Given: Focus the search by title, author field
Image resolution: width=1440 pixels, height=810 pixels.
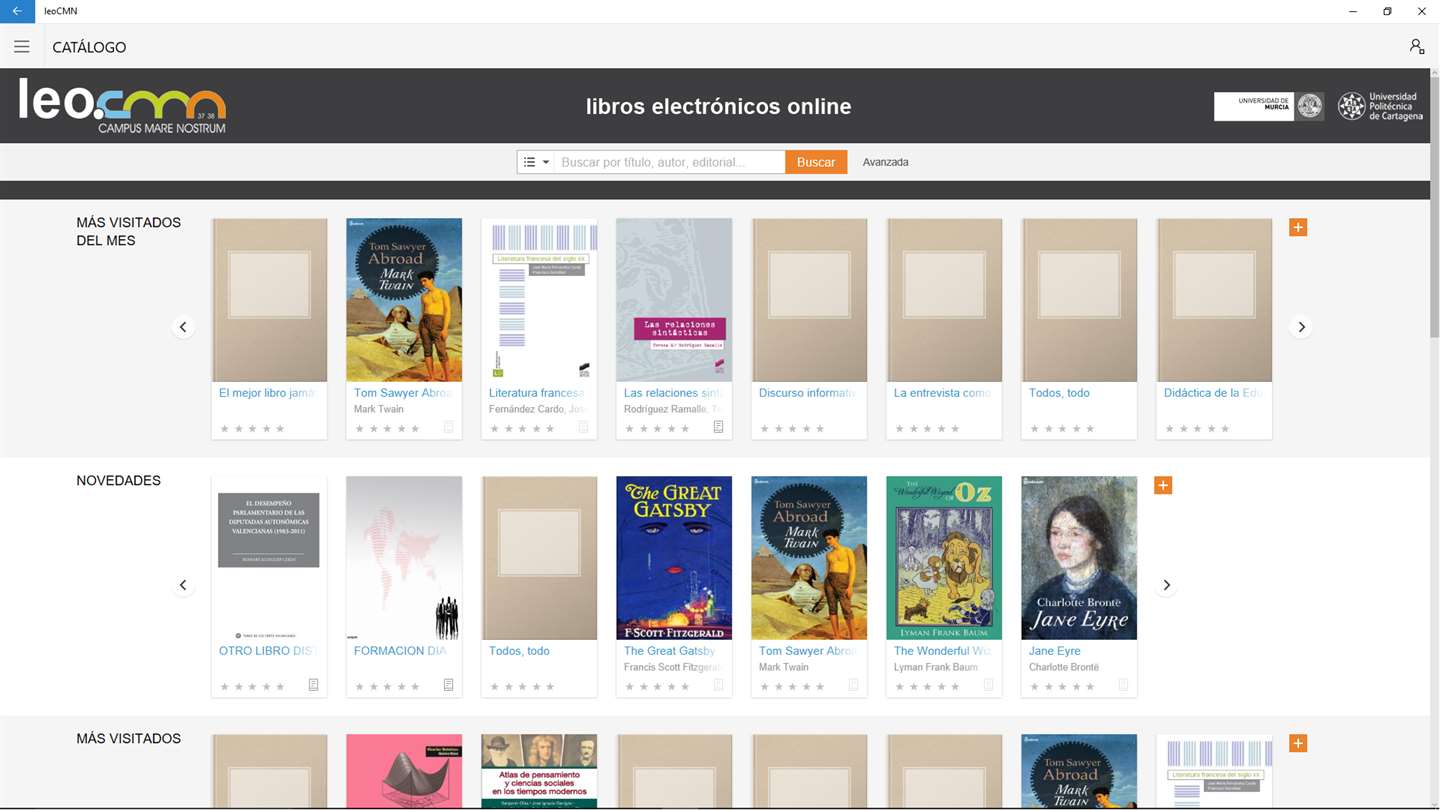Looking at the screenshot, I should (x=670, y=162).
